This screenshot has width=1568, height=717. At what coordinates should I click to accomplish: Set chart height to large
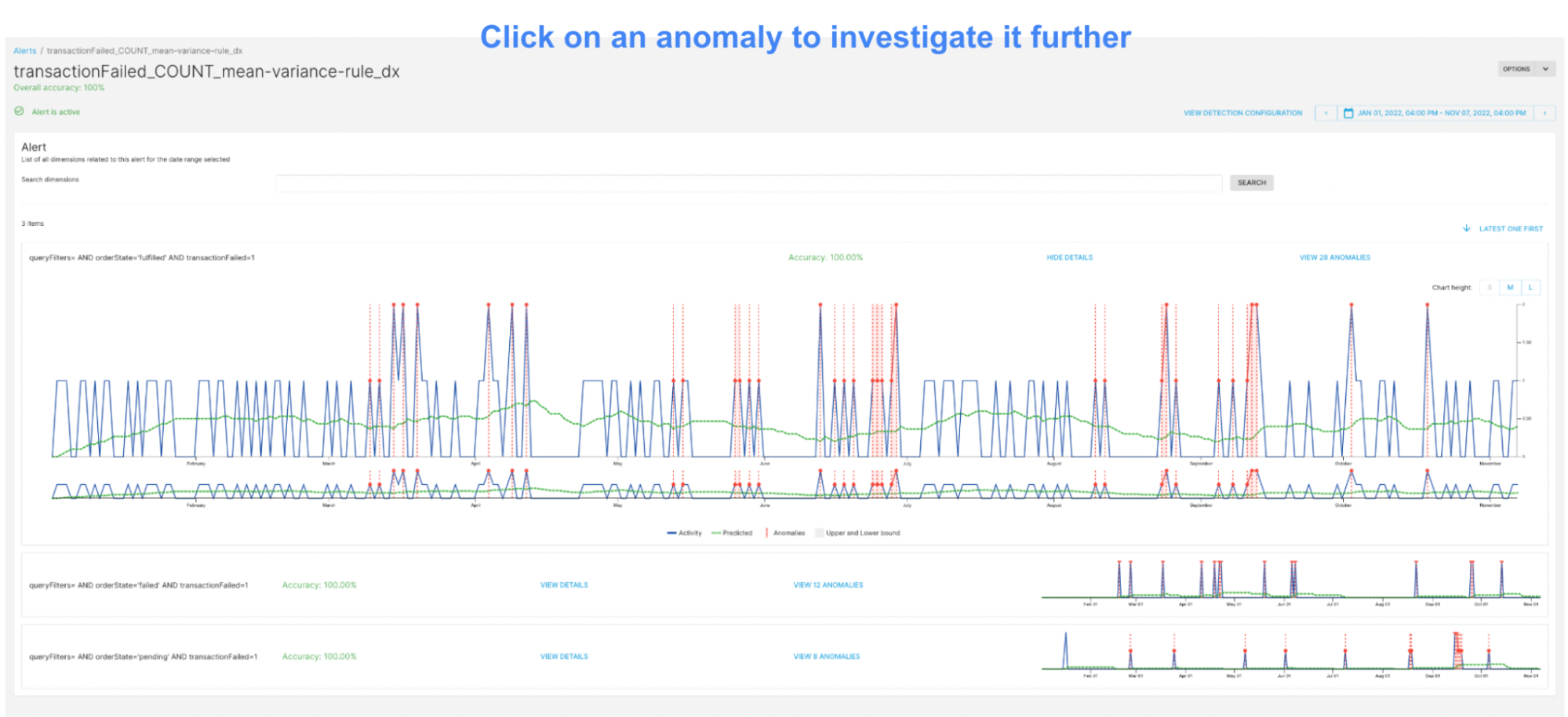coord(1530,288)
